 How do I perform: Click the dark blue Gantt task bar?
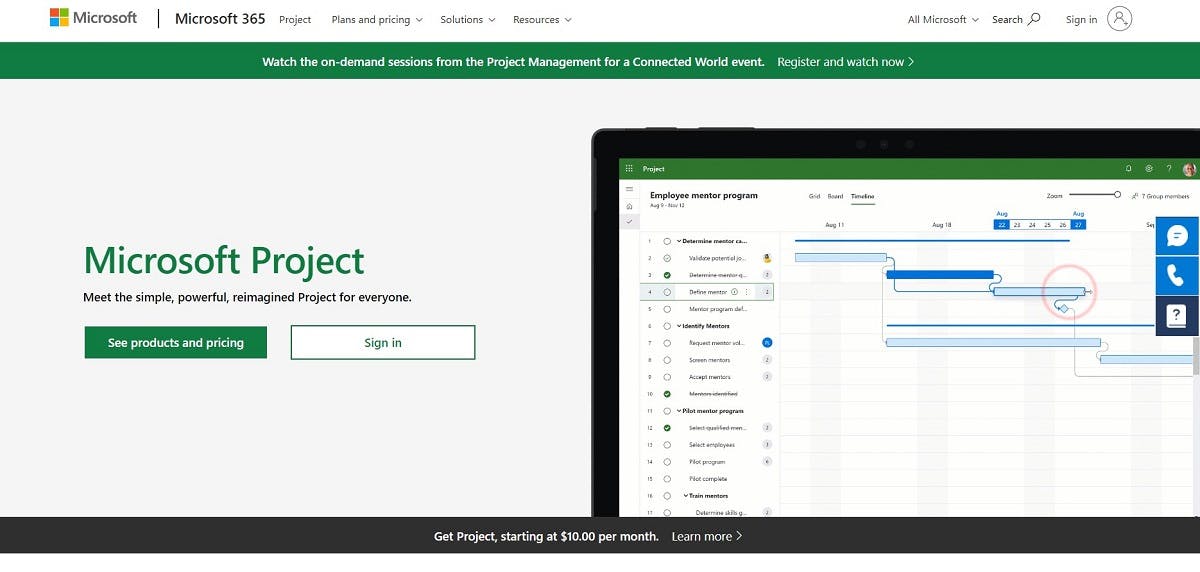coord(940,274)
